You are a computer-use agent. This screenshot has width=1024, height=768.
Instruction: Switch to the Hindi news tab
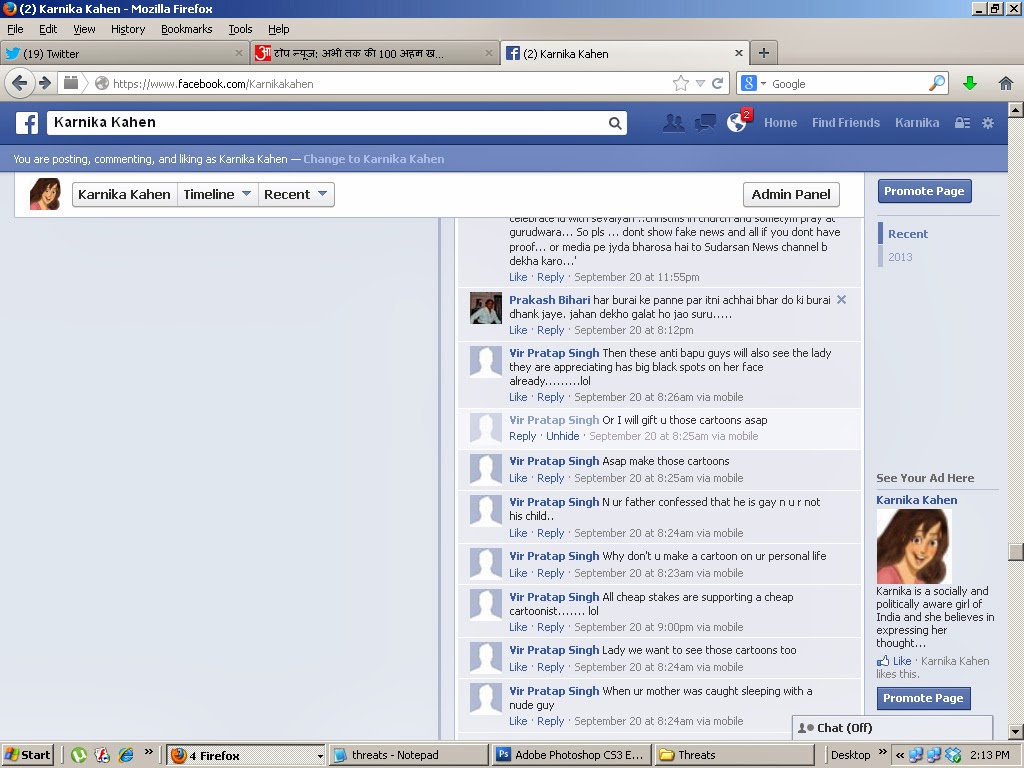pos(374,53)
